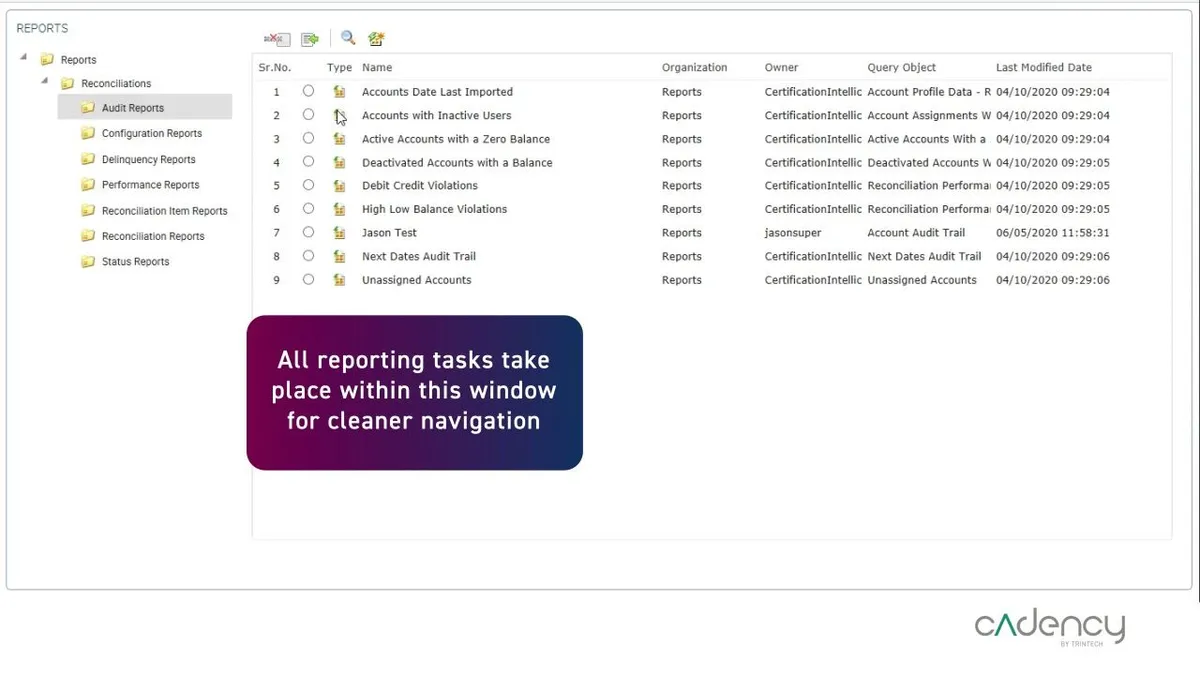Viewport: 1200px width, 675px height.
Task: Select radio button for Unassigned Accounts
Action: [x=308, y=279]
